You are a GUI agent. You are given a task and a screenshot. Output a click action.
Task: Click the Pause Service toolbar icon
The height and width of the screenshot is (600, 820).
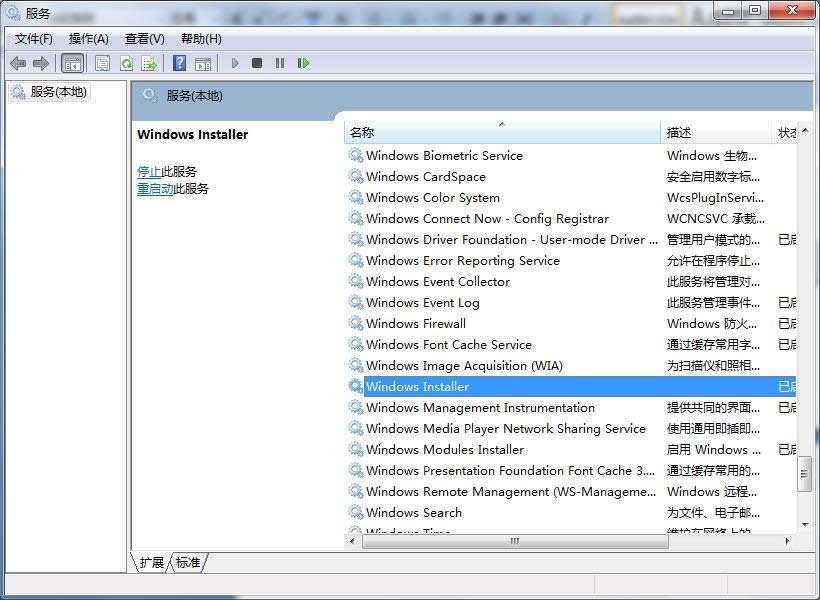point(280,63)
